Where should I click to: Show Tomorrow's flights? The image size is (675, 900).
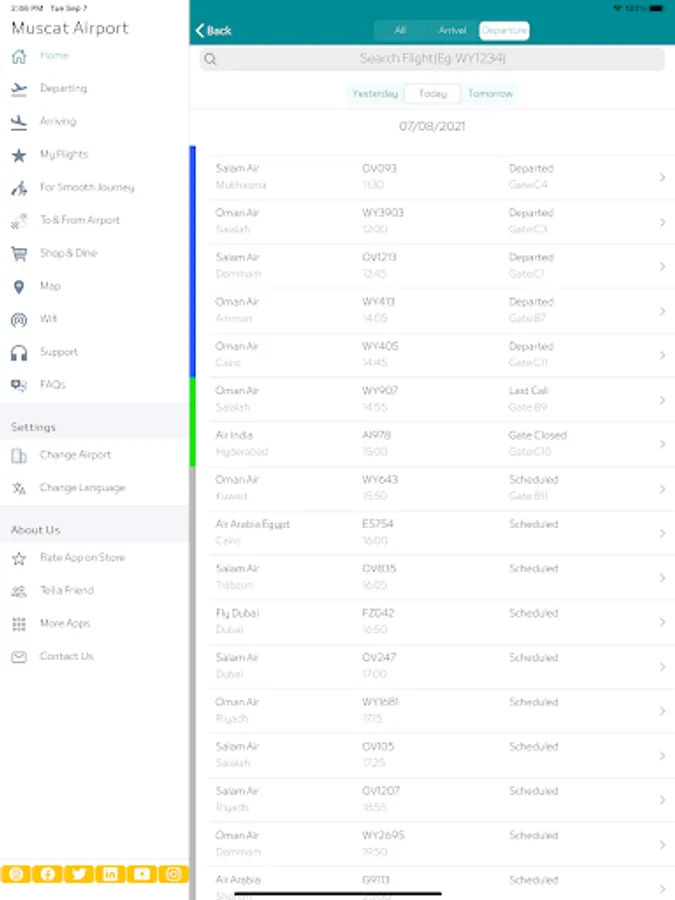pos(490,94)
